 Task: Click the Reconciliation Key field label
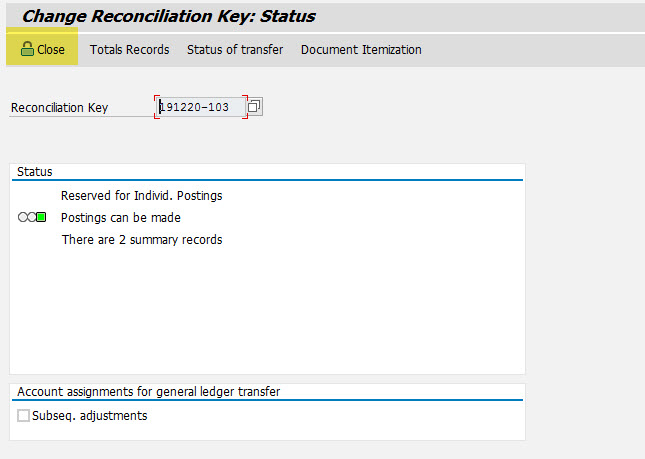[59, 108]
